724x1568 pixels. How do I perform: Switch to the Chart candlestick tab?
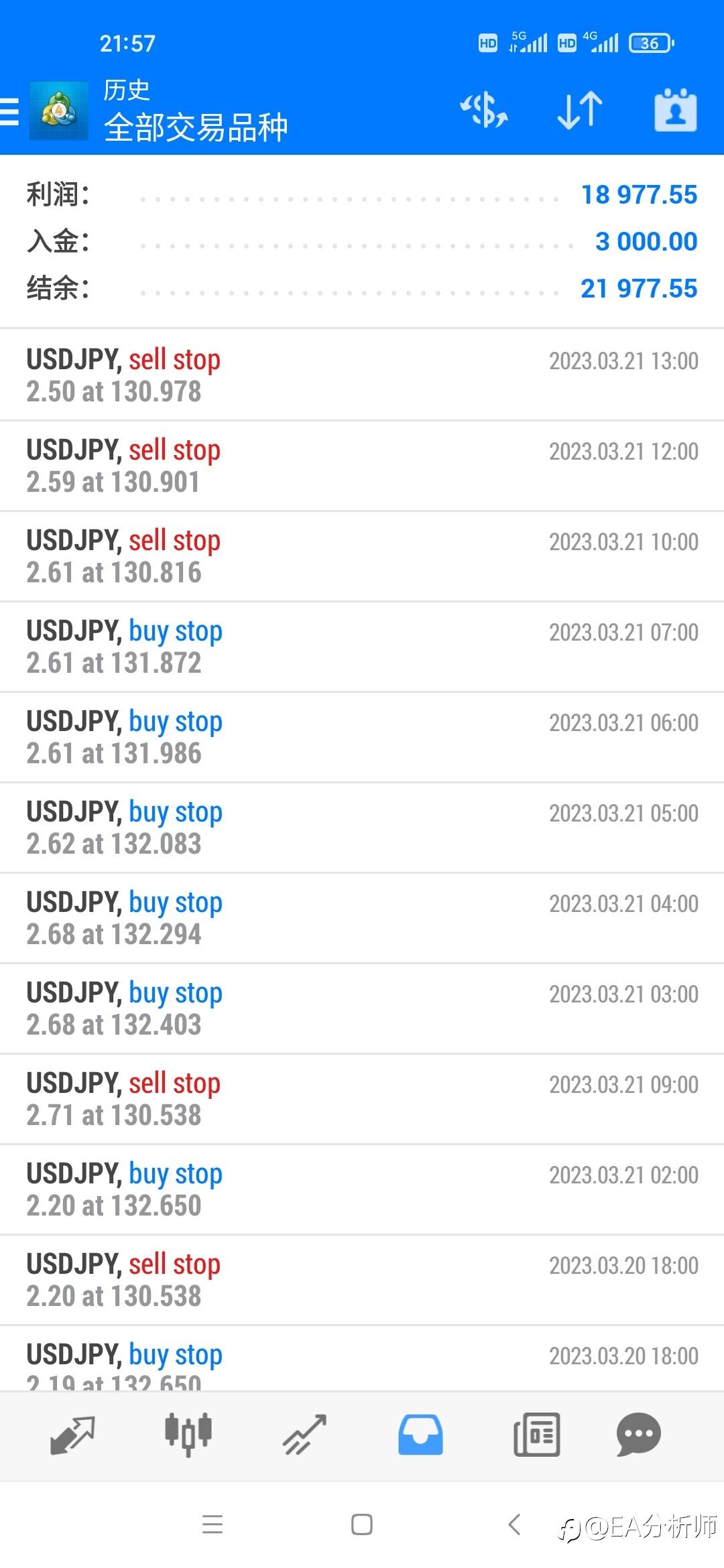188,1435
